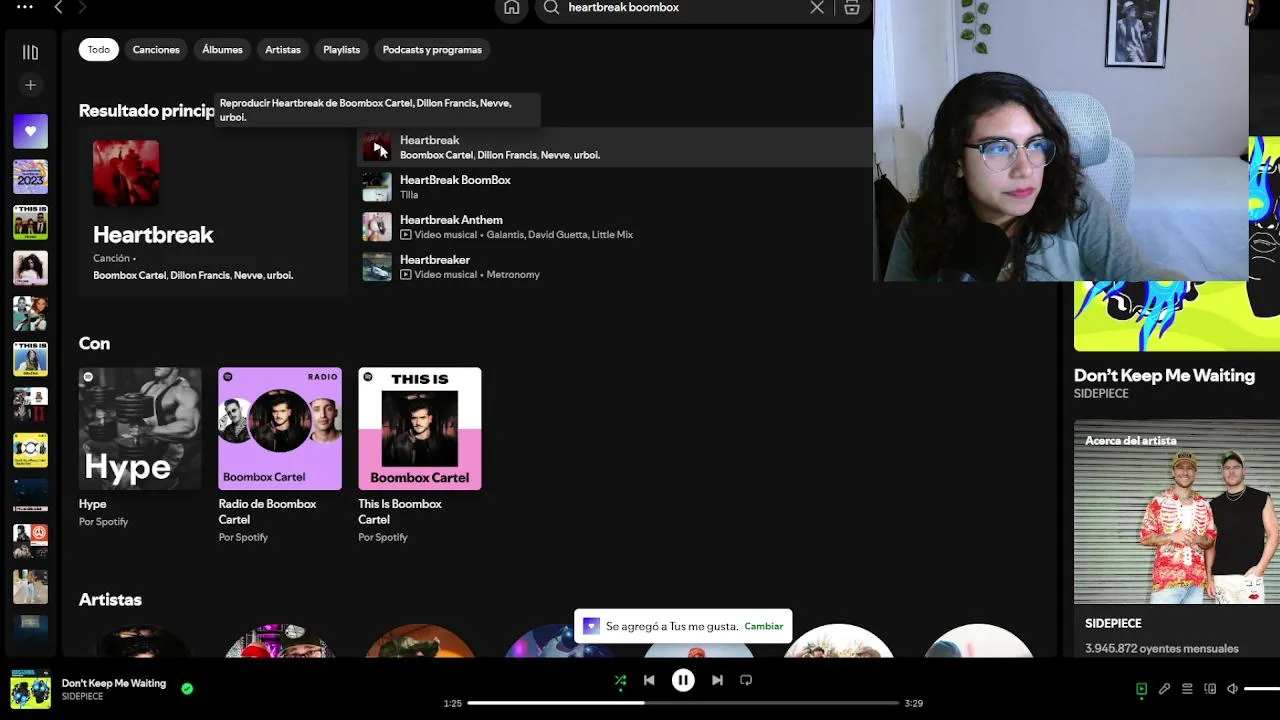Viewport: 1280px width, 720px height.
Task: Adjust the volume slider
Action: click(x=1262, y=689)
